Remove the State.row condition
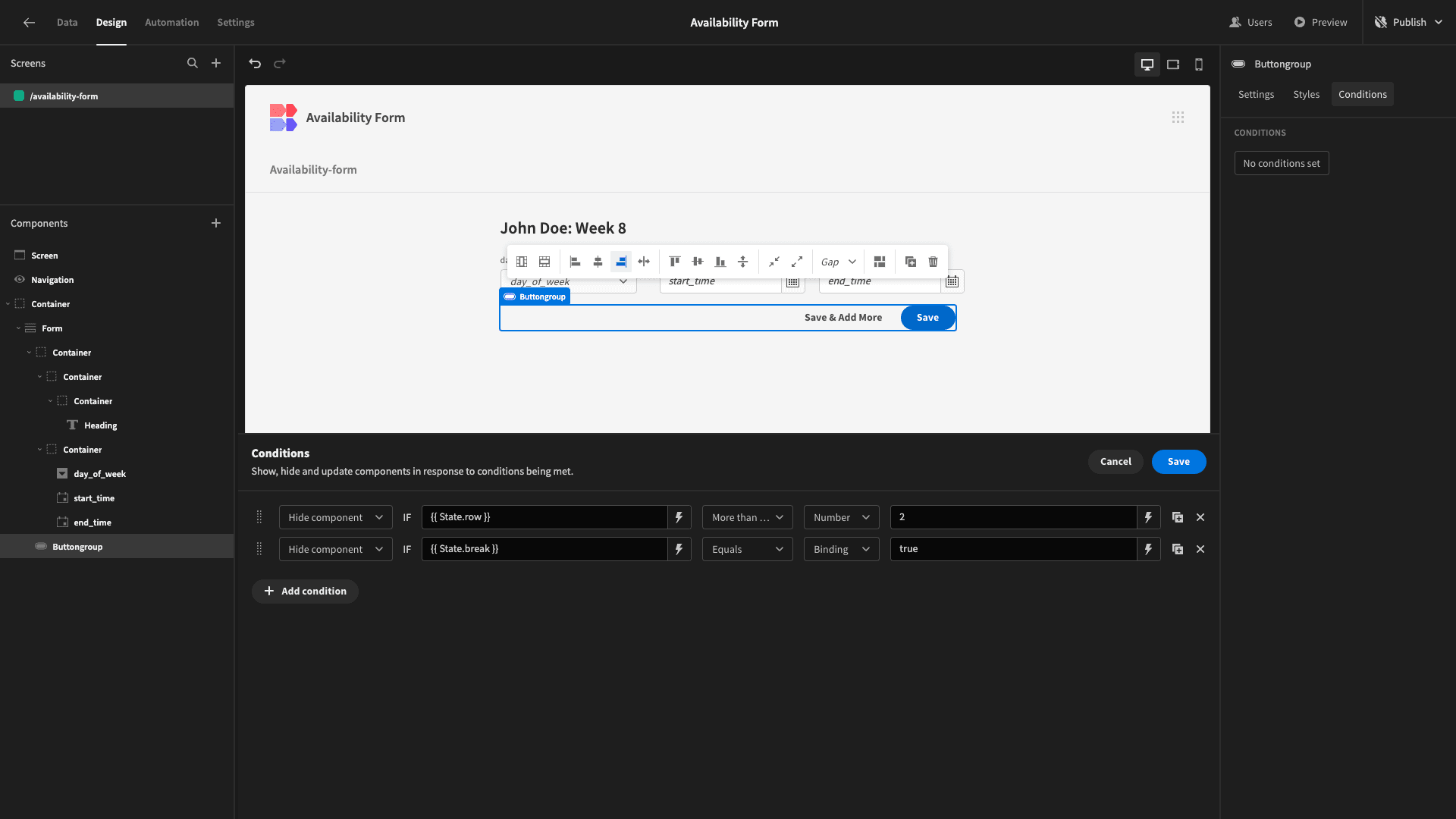1456x819 pixels. [1200, 517]
